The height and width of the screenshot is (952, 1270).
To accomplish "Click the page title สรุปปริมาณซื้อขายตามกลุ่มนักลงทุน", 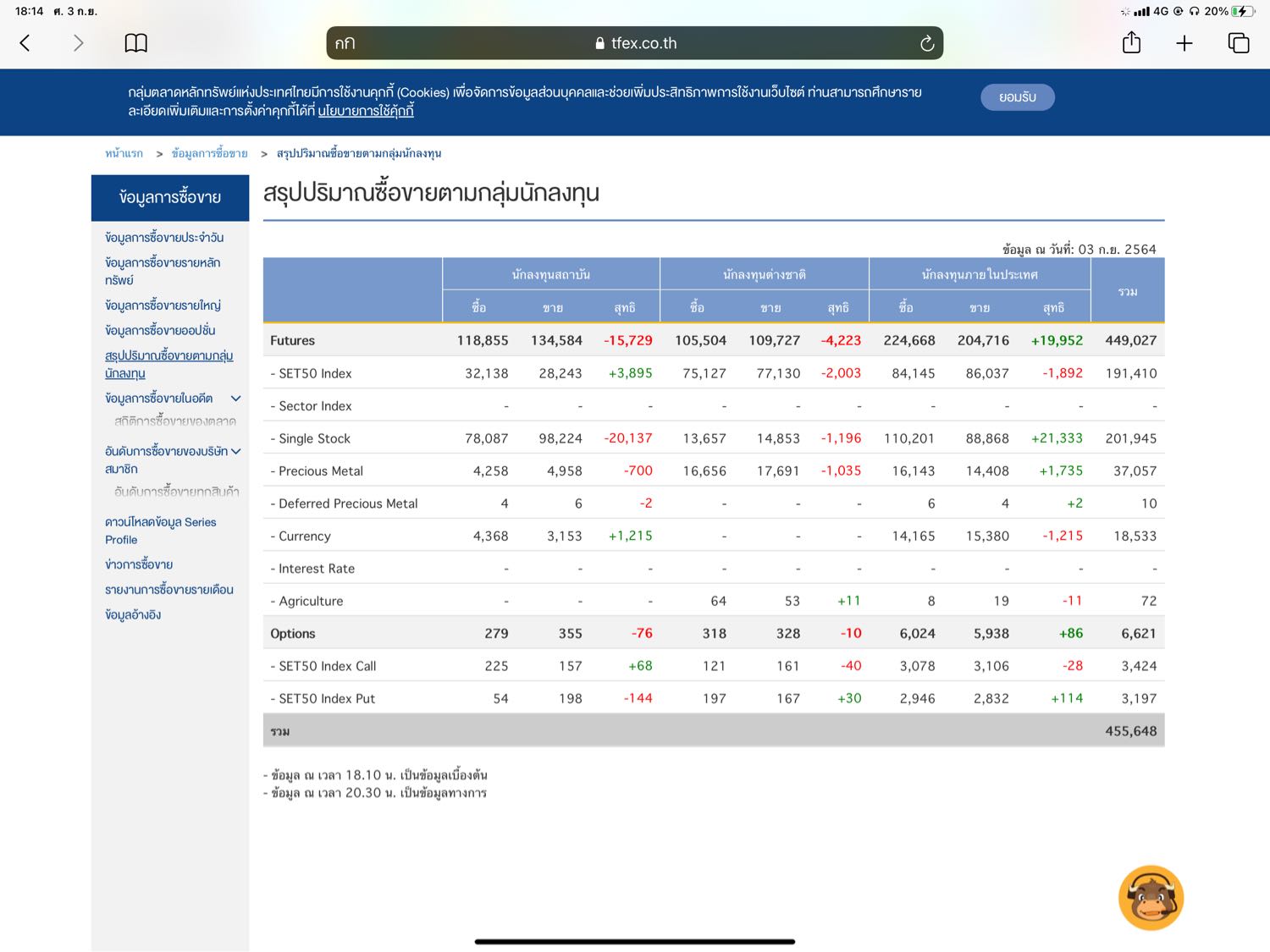I will [x=431, y=193].
